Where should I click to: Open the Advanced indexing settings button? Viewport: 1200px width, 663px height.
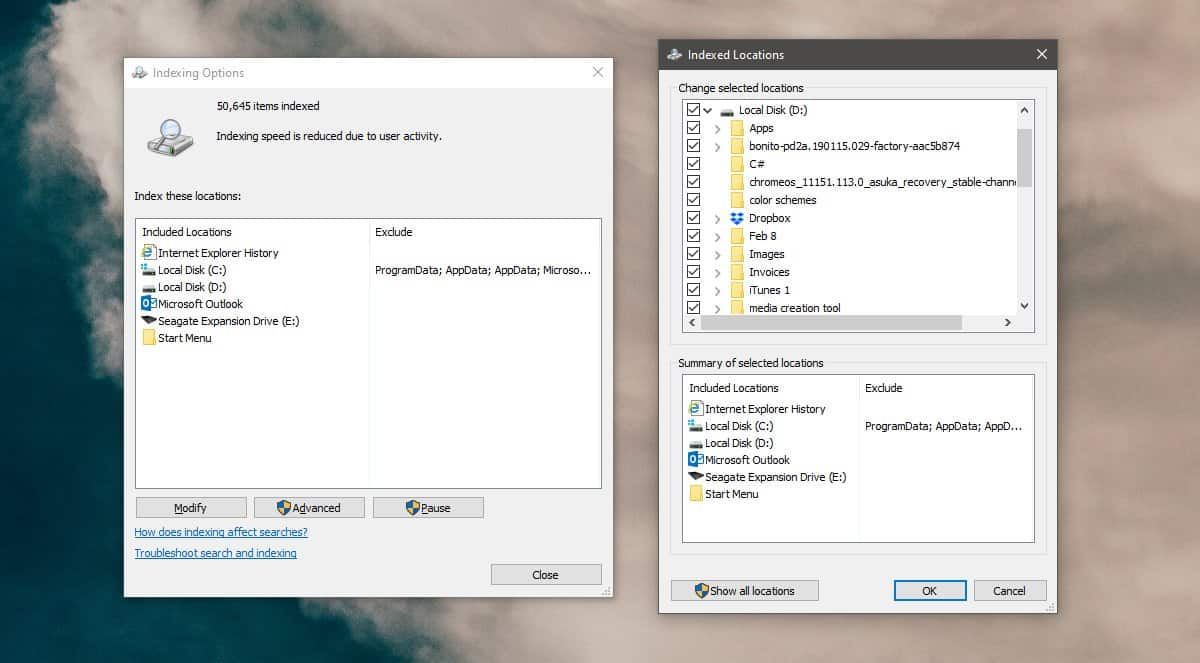(x=309, y=508)
